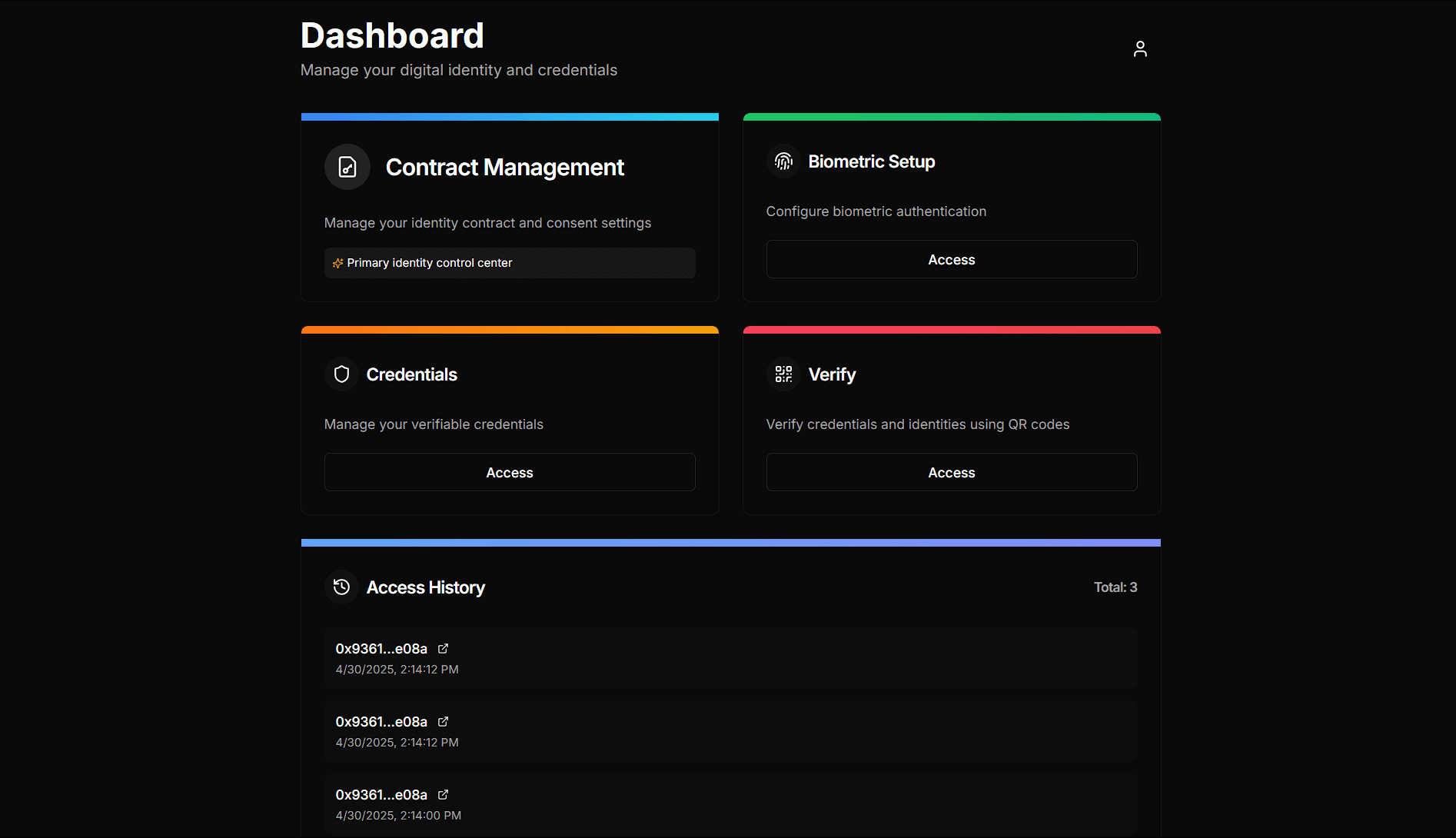Click the QR code Verify icon

(x=783, y=374)
